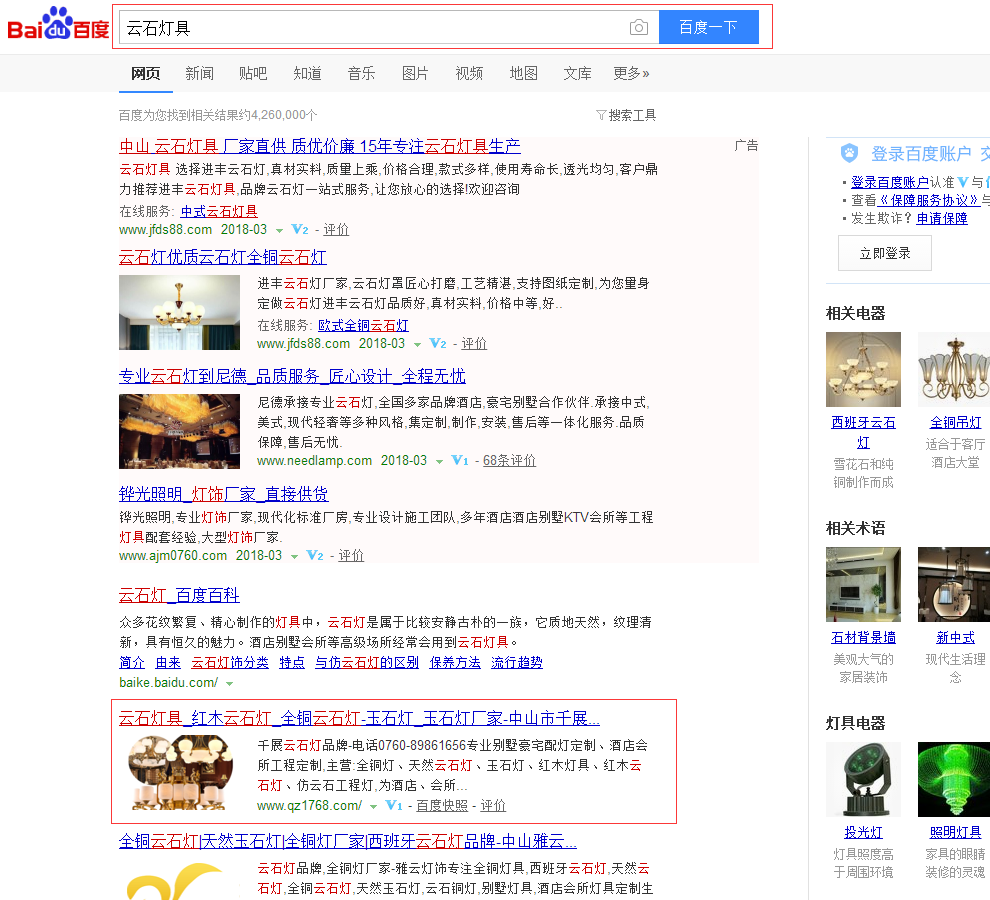Viewport: 990px width, 900px height.
Task: Click the V1 badge beside www.qz1768.com
Action: [393, 806]
